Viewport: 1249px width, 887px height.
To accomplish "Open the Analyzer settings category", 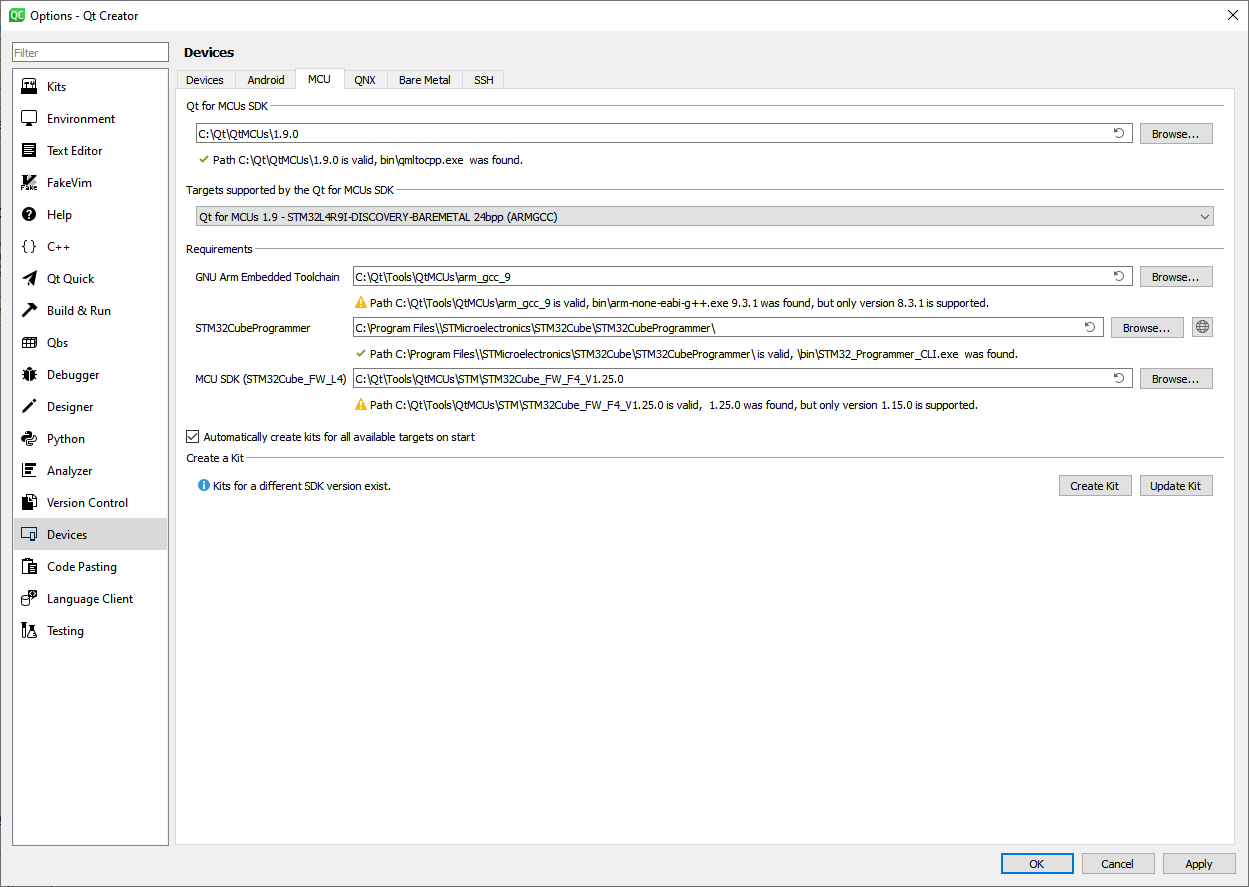I will coord(69,471).
